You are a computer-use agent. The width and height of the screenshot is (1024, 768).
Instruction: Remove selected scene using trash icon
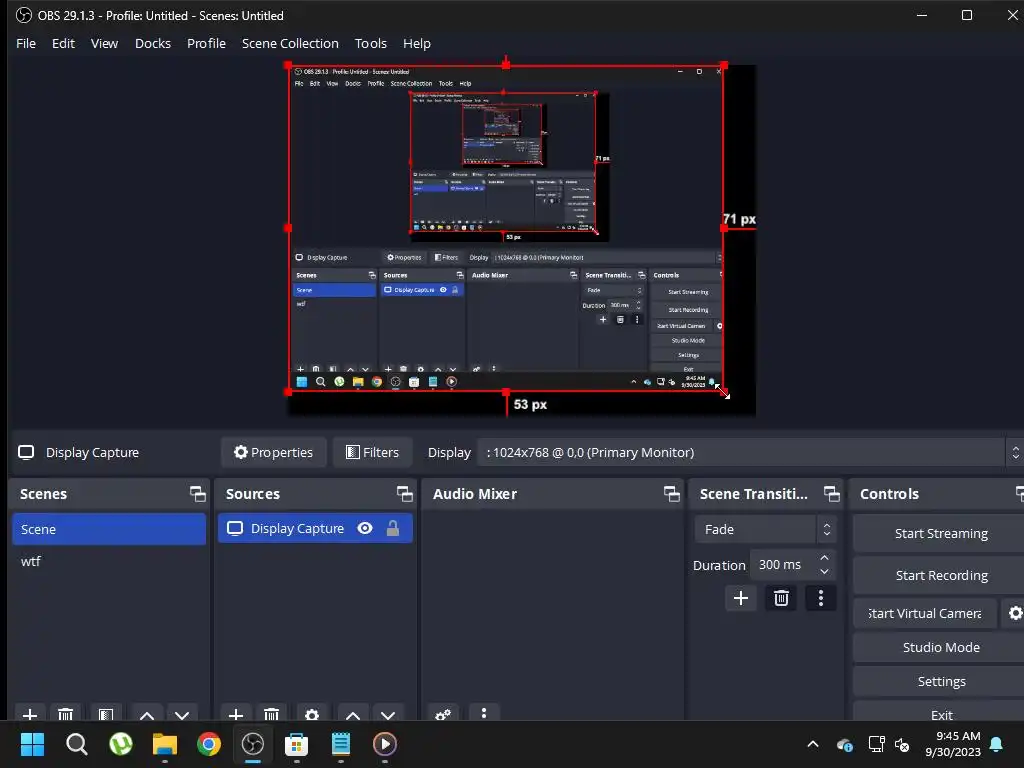coord(65,714)
